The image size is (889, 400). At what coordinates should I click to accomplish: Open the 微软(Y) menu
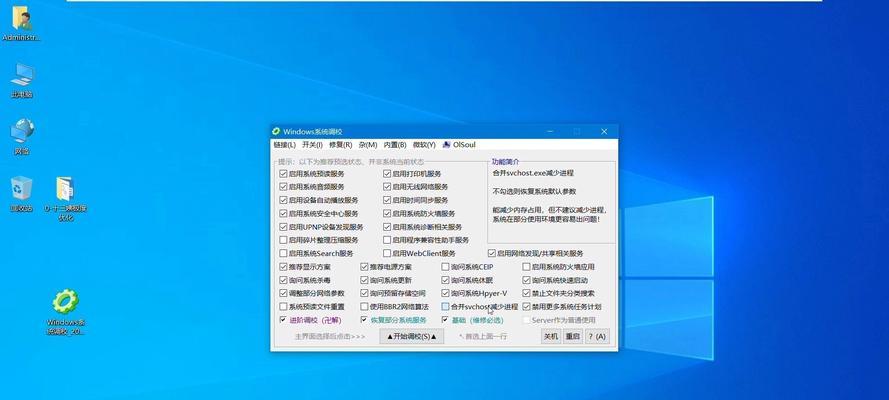point(424,145)
